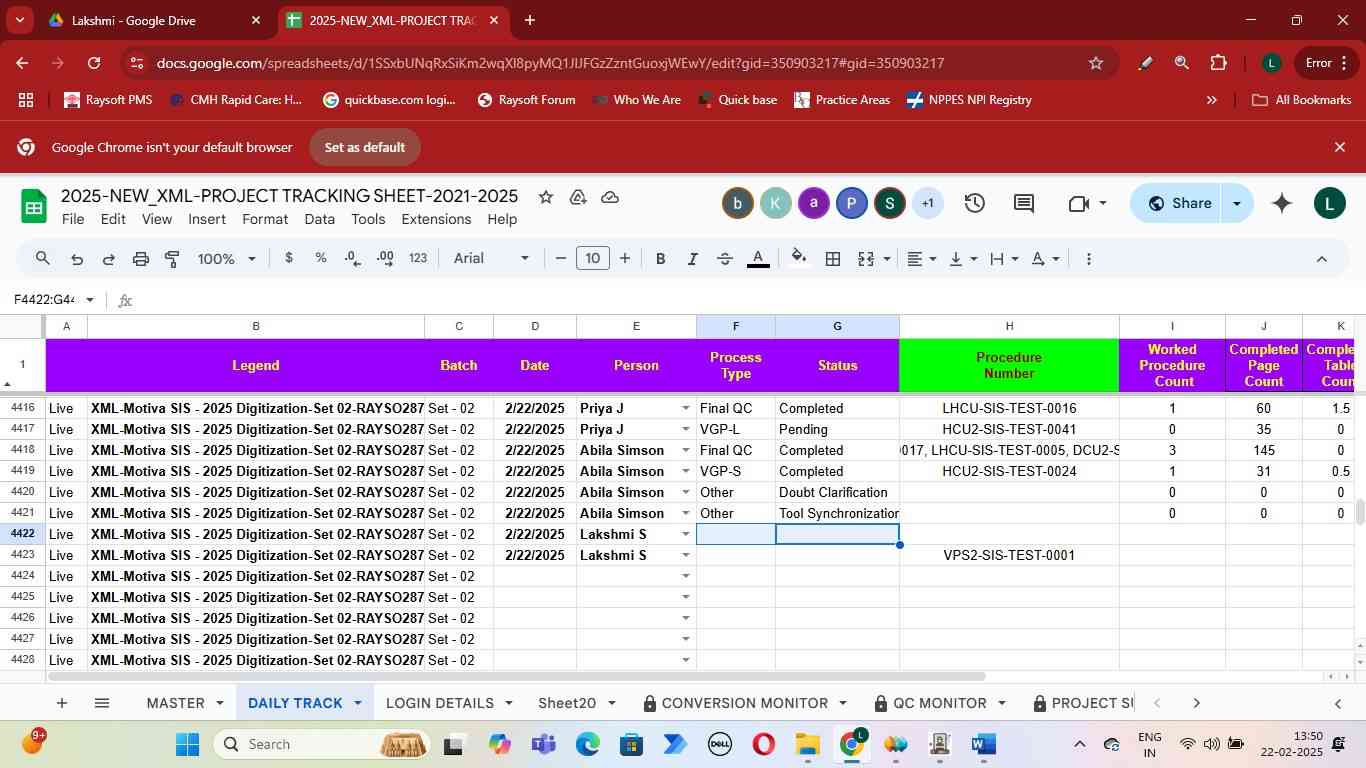
Task: Undo the last action
Action: 76,259
